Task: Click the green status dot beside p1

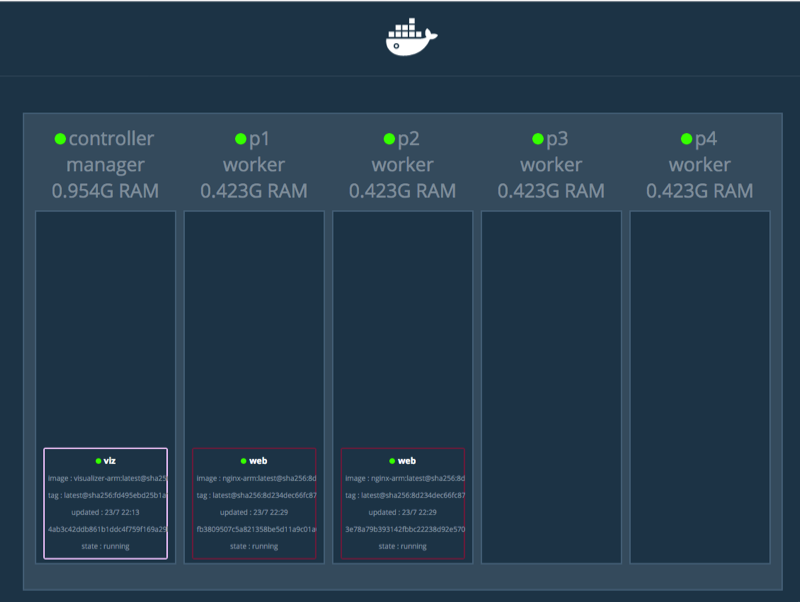Action: coord(240,139)
